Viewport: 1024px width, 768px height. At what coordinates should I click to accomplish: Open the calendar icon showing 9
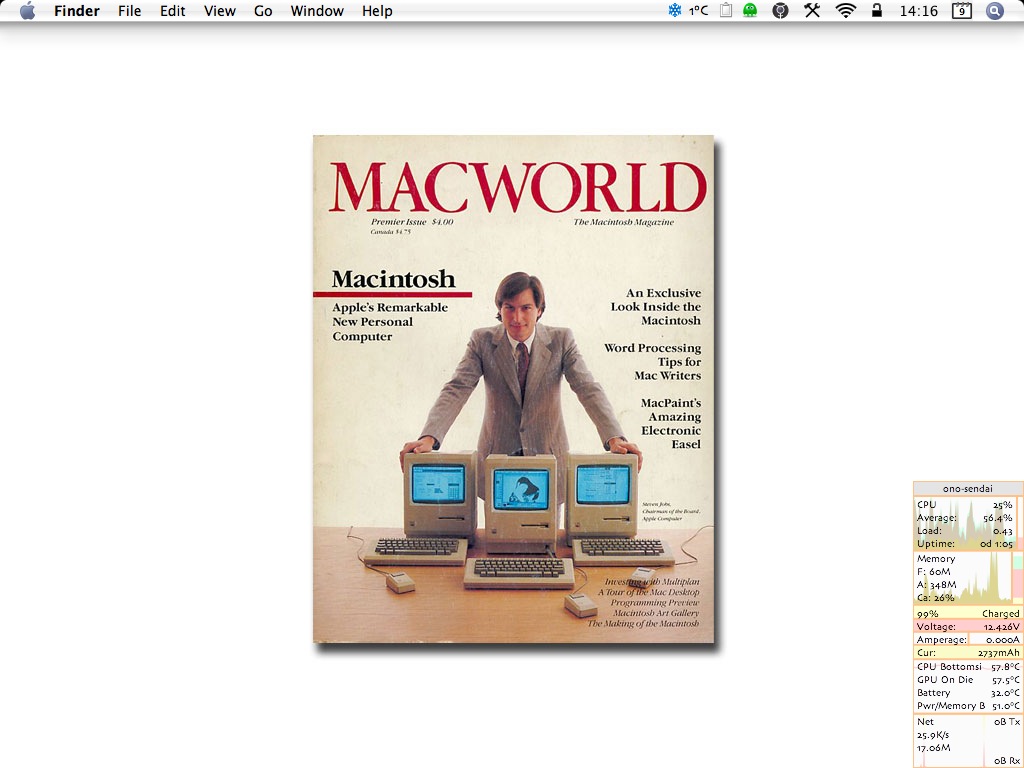(x=961, y=10)
